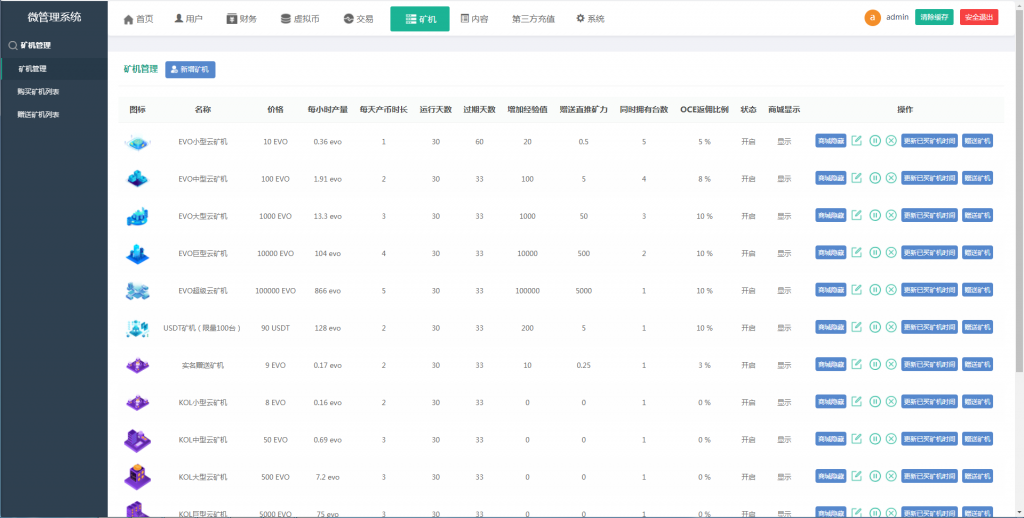Click the pause icon for EVO超级云矿机
The image size is (1024, 518).
[874, 290]
